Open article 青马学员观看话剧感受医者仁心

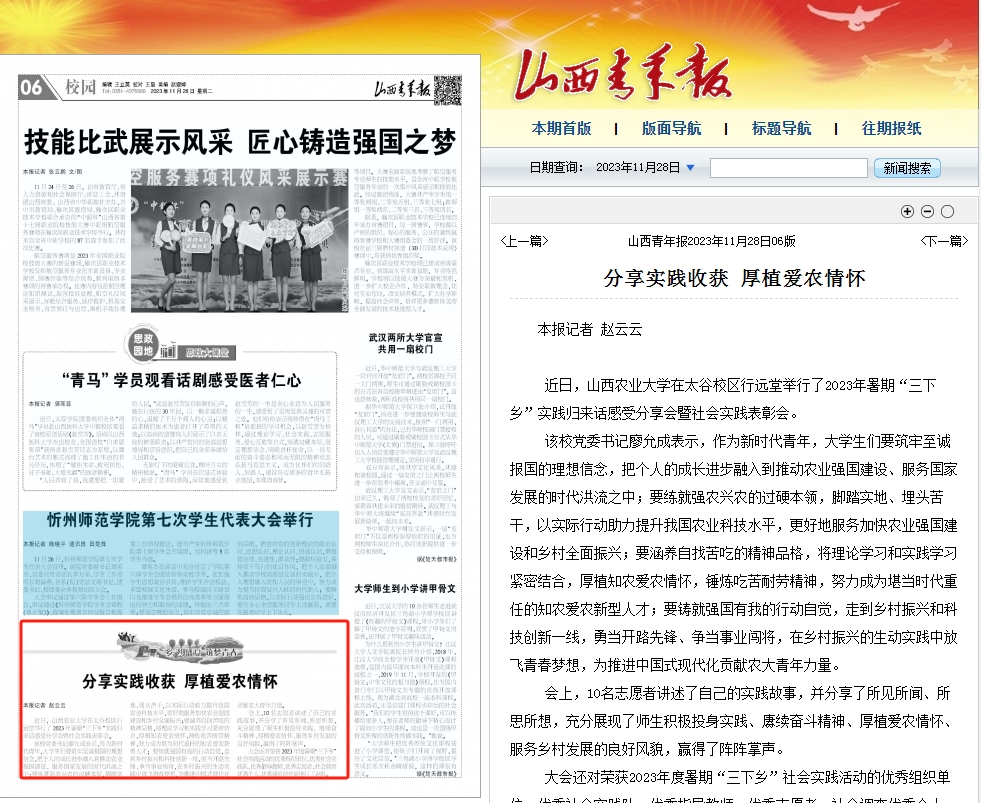point(181,380)
